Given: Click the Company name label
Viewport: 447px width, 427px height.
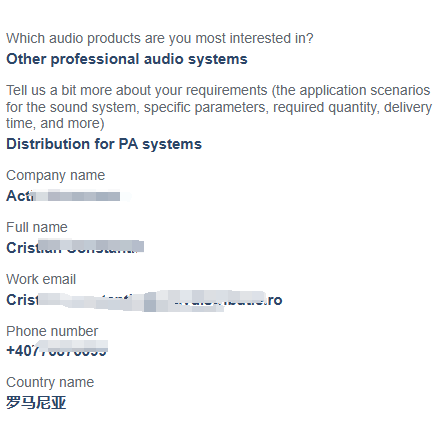Looking at the screenshot, I should click(x=56, y=175).
